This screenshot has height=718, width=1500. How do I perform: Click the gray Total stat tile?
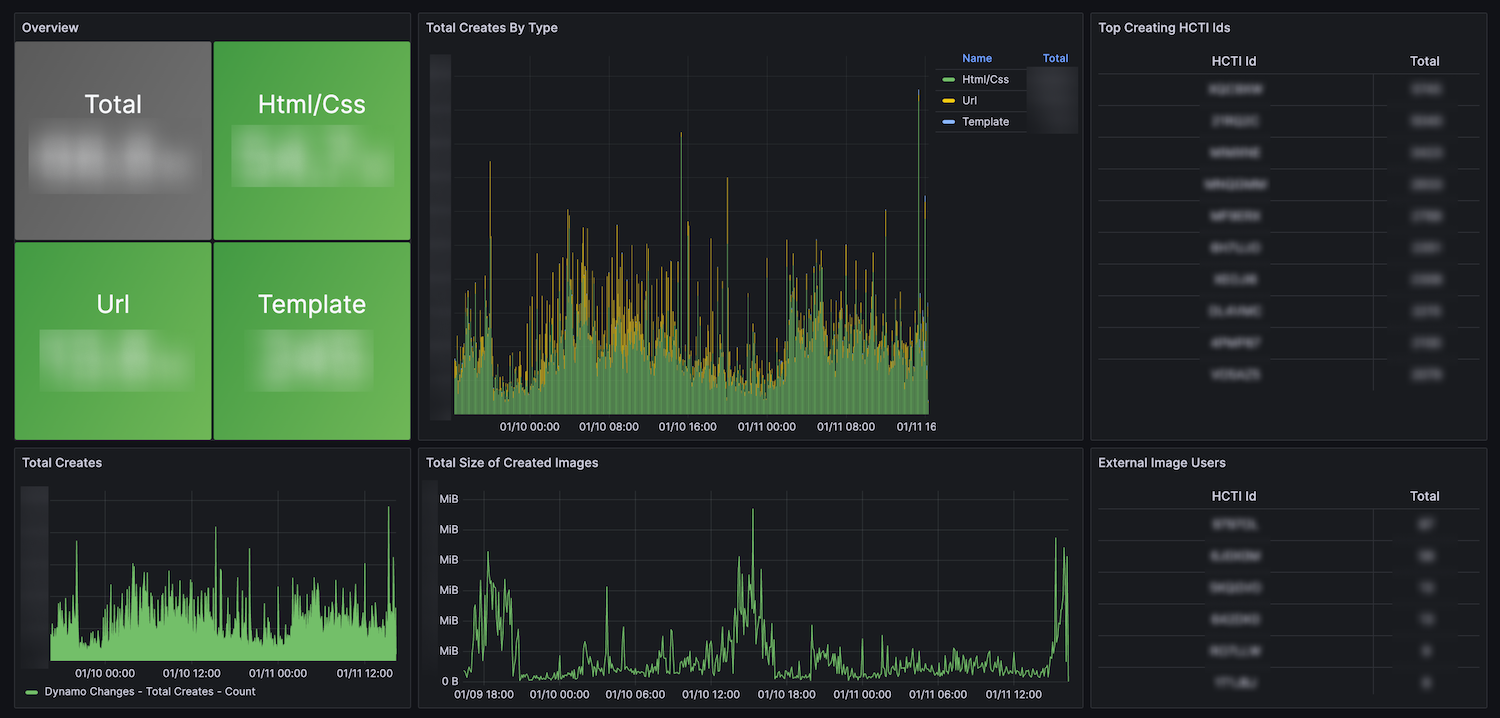tap(113, 141)
